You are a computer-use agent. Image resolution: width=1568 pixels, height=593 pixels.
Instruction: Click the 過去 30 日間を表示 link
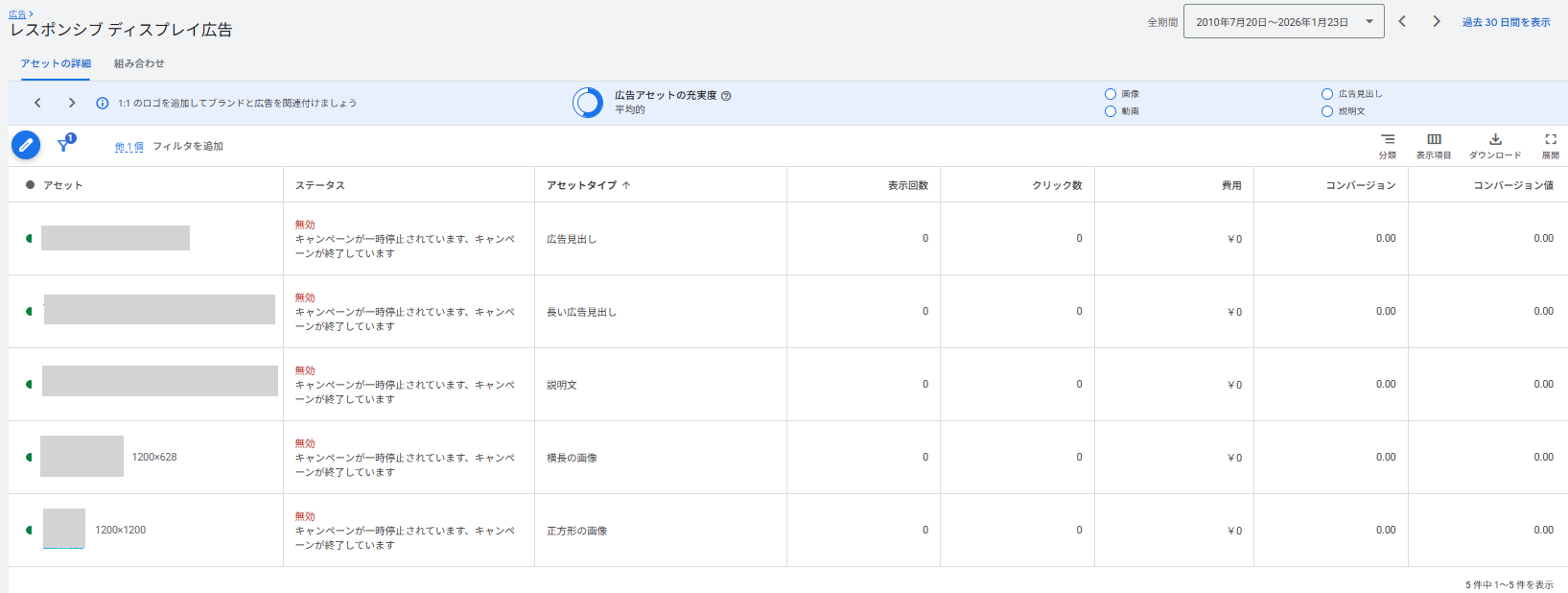pos(1506,22)
